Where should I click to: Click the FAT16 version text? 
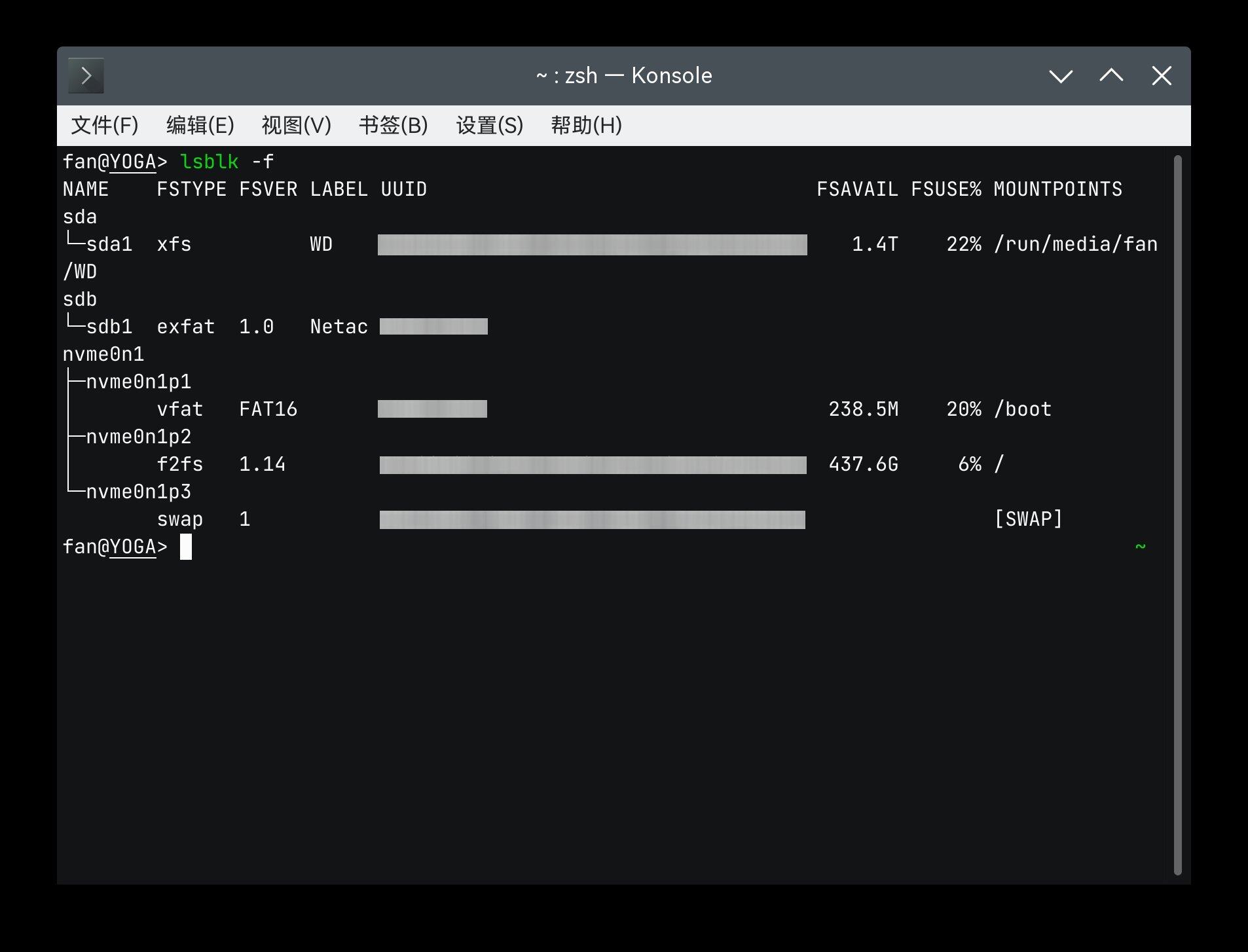268,409
